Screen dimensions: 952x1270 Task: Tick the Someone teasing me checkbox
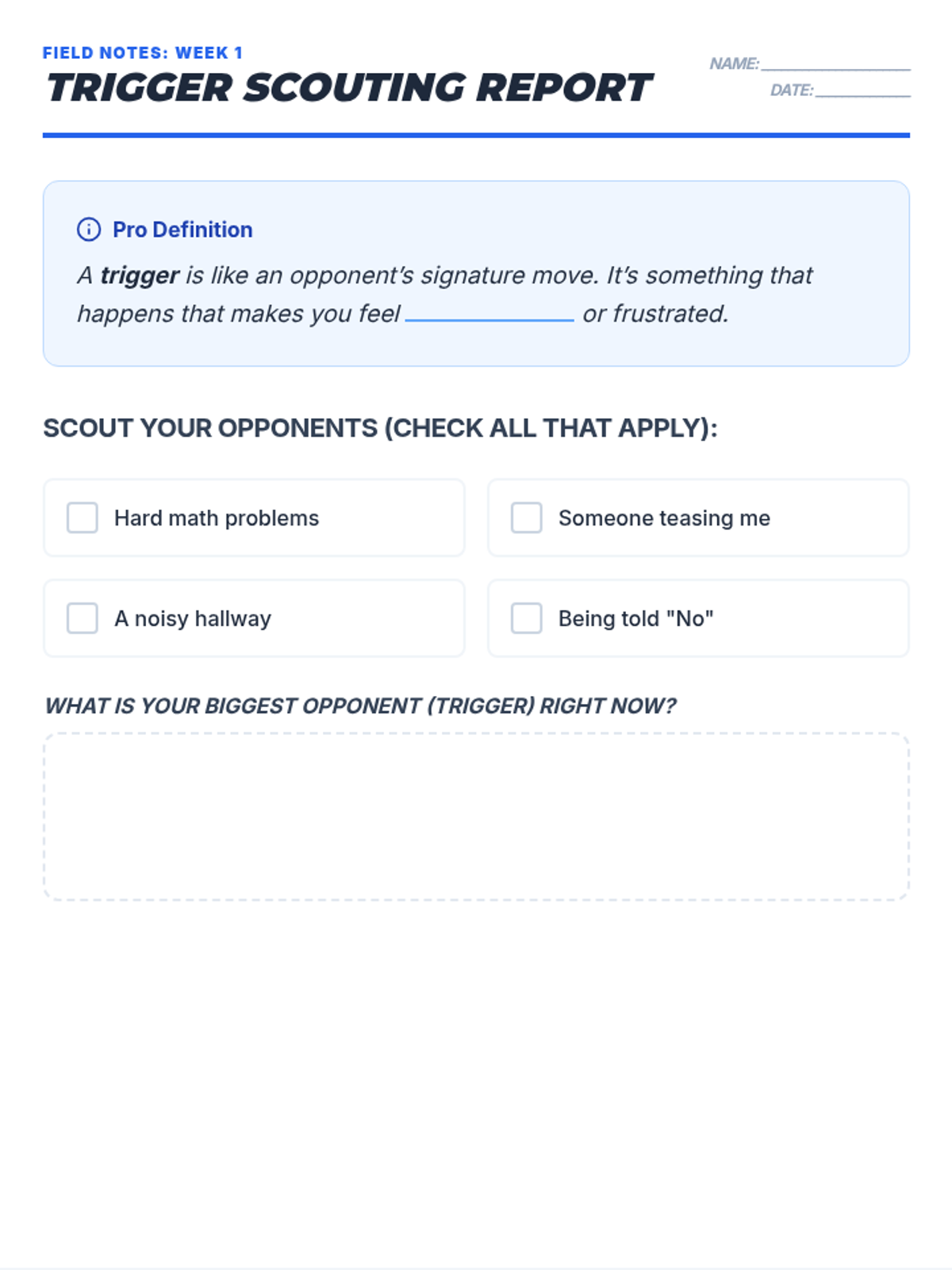coord(527,518)
